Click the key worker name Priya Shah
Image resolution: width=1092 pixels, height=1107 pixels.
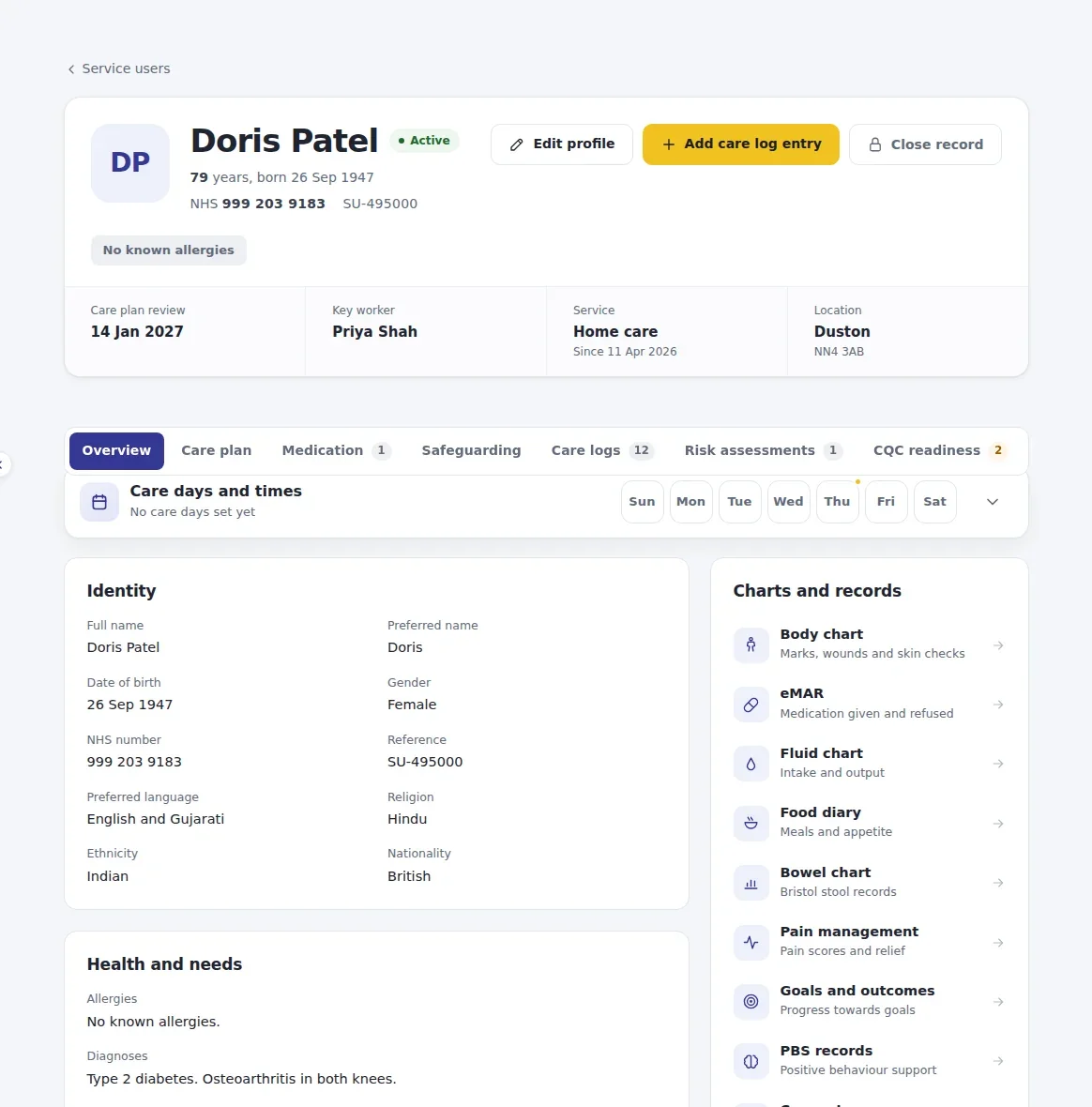(375, 332)
